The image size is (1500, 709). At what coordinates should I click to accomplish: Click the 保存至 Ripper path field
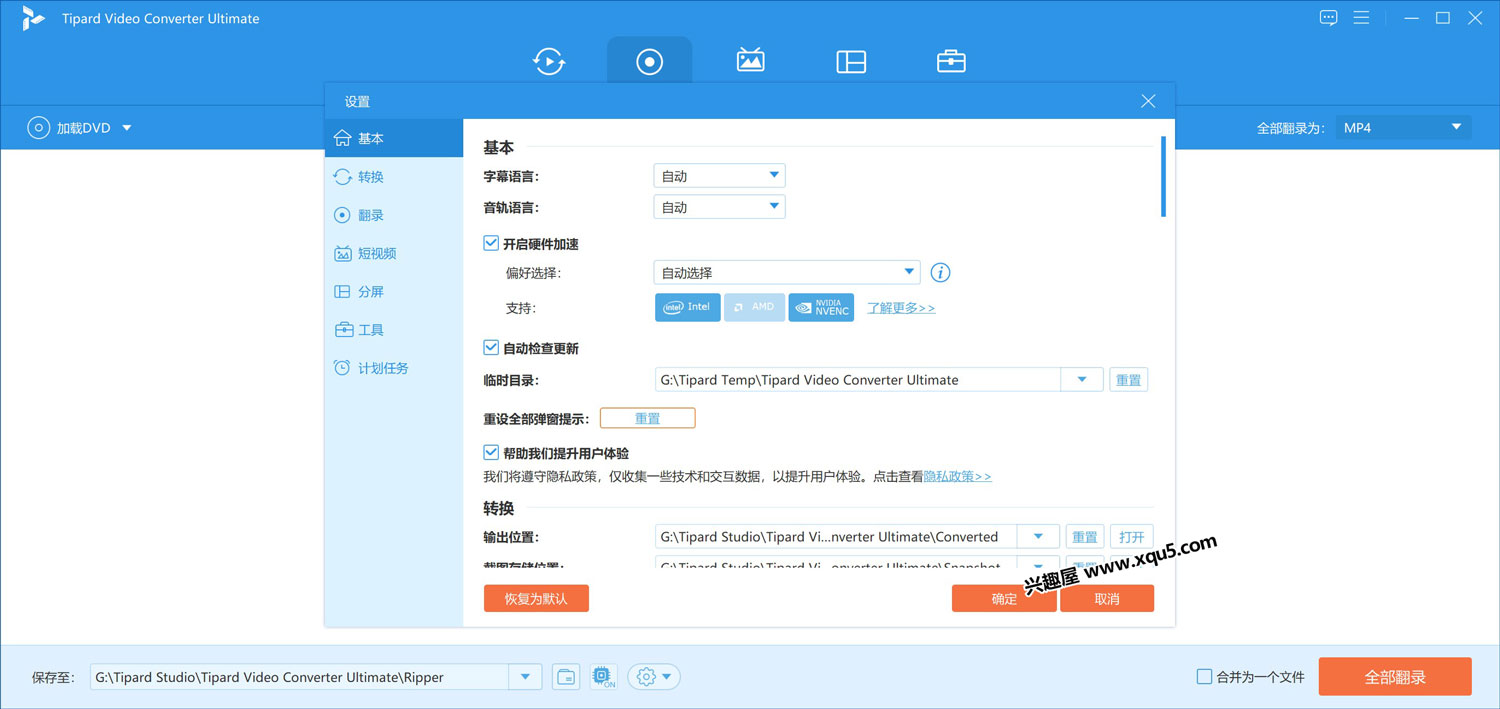pyautogui.click(x=300, y=677)
